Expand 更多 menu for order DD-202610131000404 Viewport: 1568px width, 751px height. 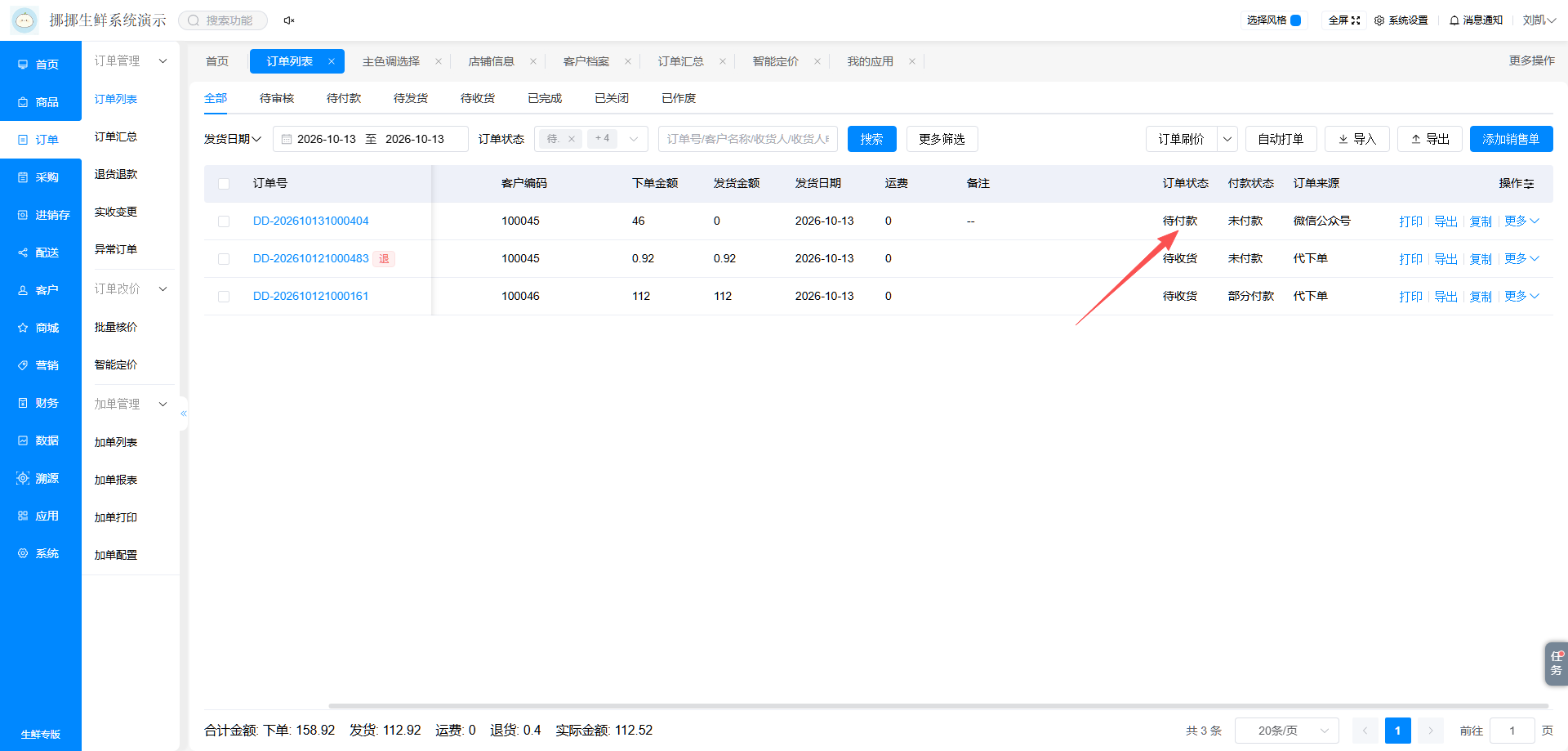[1521, 221]
